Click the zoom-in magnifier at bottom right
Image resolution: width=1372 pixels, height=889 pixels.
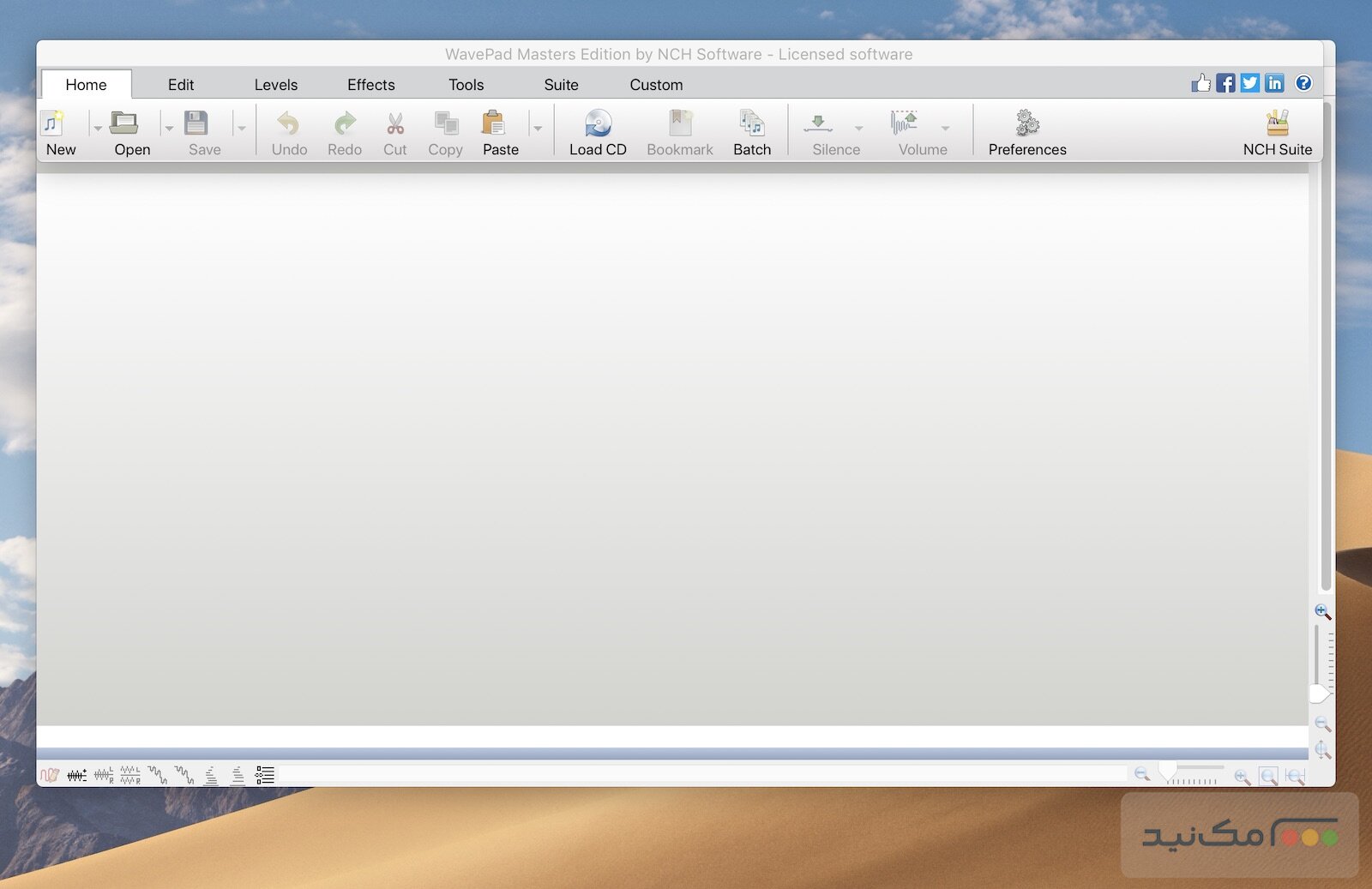(1240, 776)
